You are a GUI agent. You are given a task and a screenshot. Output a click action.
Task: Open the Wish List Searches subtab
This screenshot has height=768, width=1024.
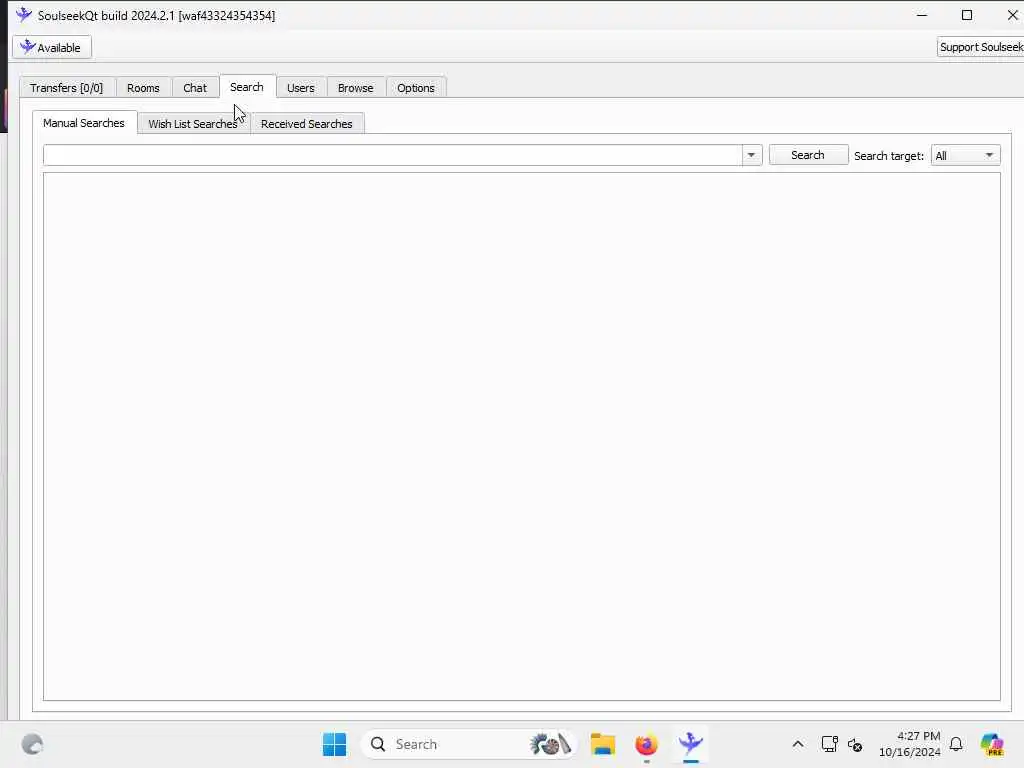[x=193, y=123]
